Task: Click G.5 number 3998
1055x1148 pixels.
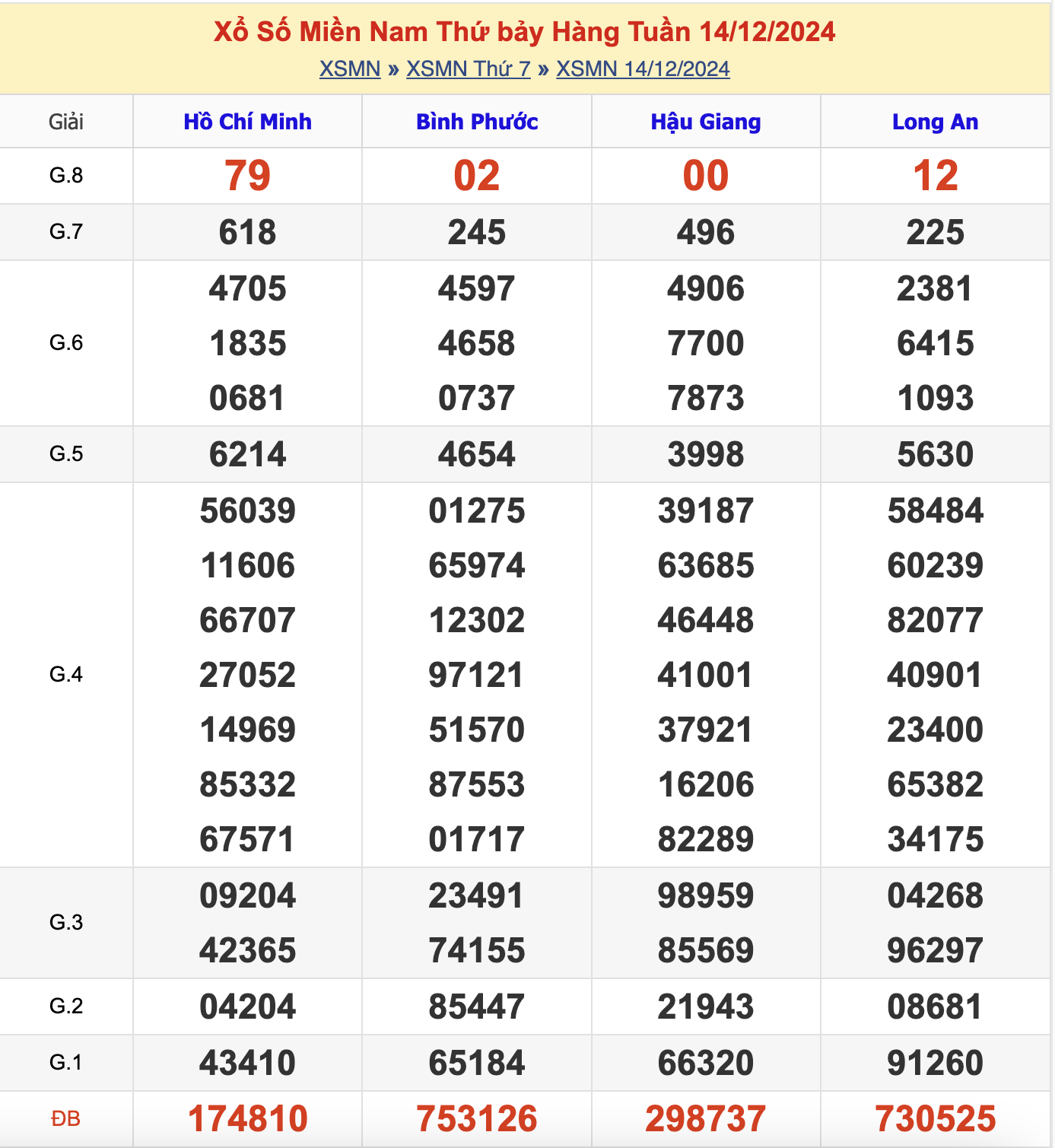Action: coord(706,454)
